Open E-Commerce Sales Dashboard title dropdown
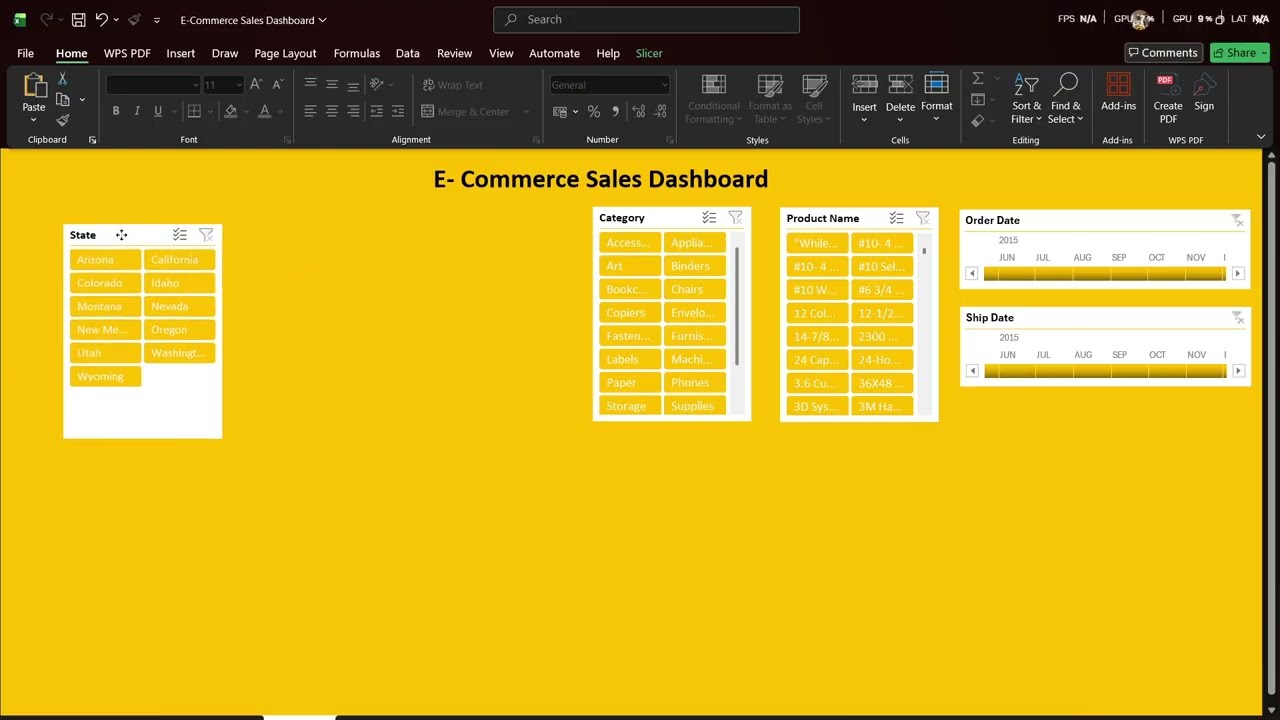1280x720 pixels. click(x=322, y=20)
